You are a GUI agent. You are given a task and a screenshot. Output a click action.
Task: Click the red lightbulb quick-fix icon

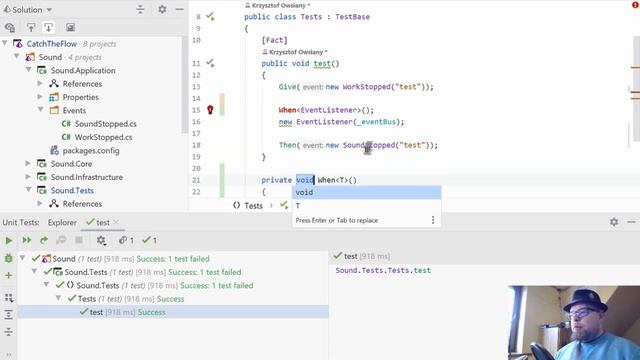click(x=210, y=110)
